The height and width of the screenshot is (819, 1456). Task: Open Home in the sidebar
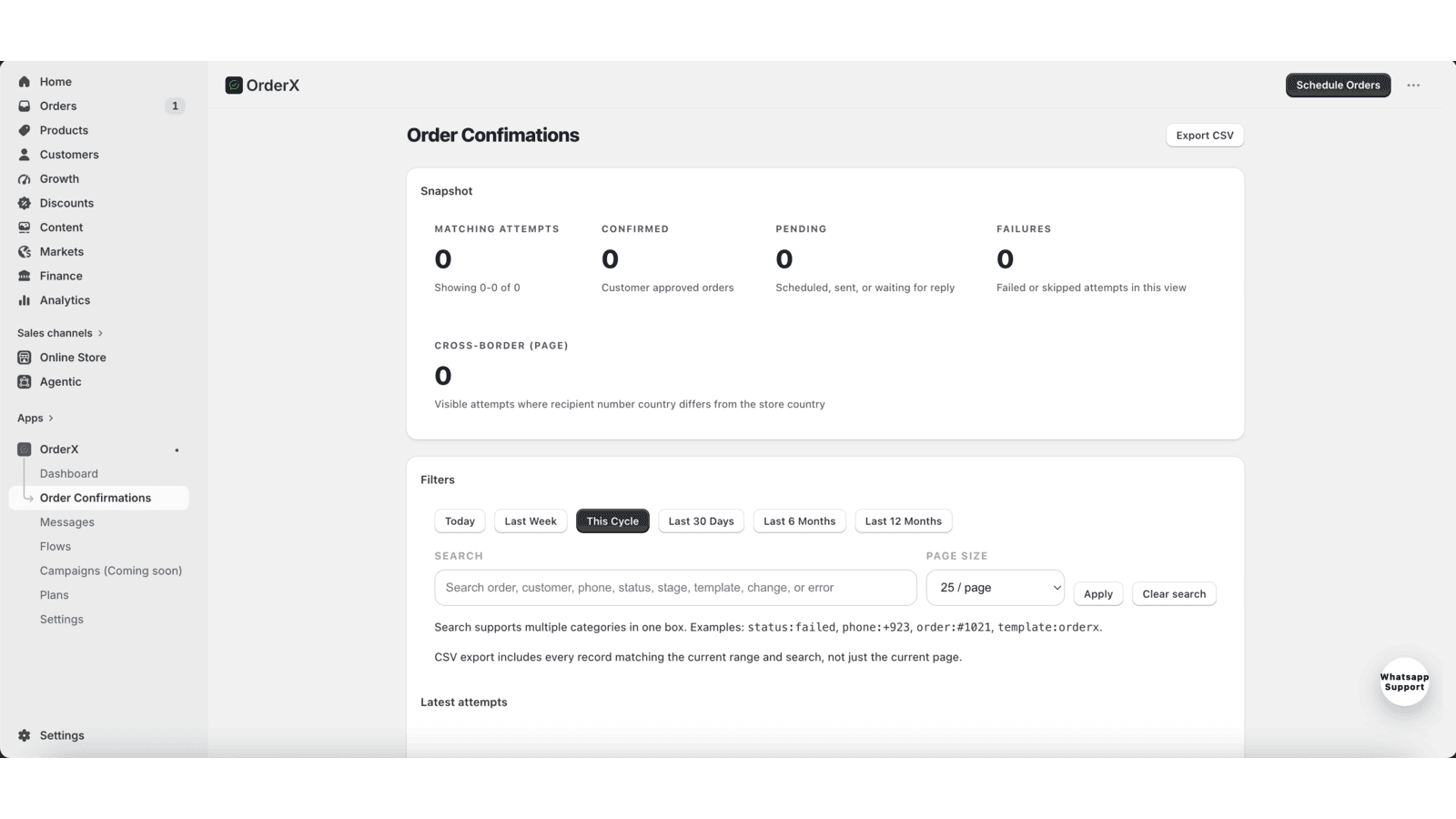coord(56,82)
